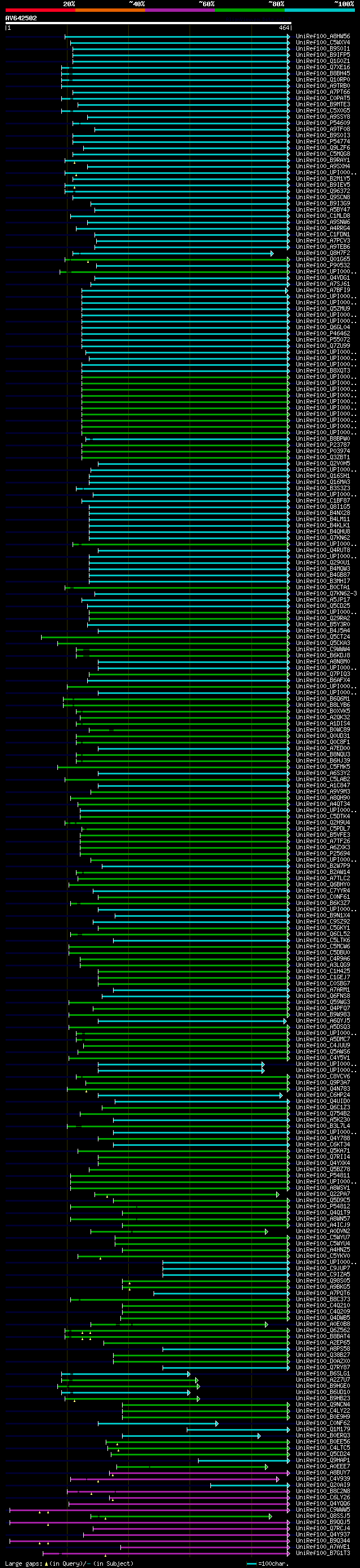
Task: Click the purple ~60% identity legend segment
Action: tap(180, 10)
